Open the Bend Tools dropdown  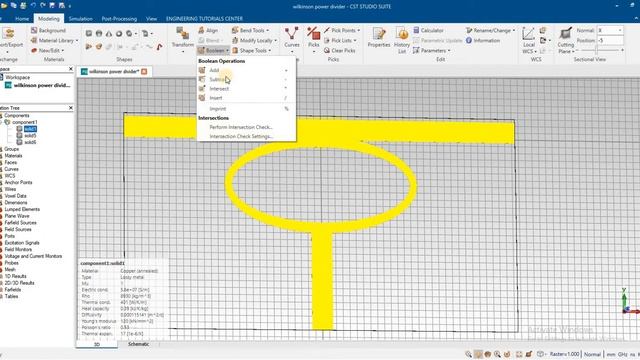[250, 31]
